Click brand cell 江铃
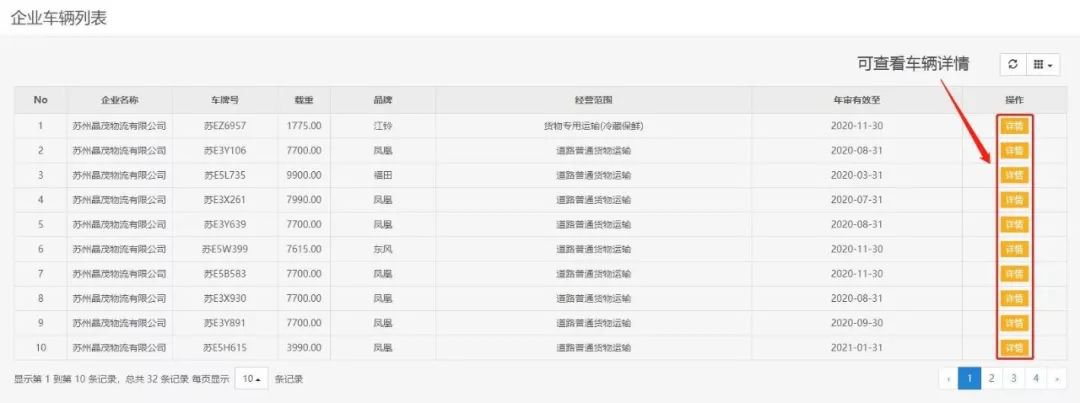The image size is (1080, 403). pos(383,126)
